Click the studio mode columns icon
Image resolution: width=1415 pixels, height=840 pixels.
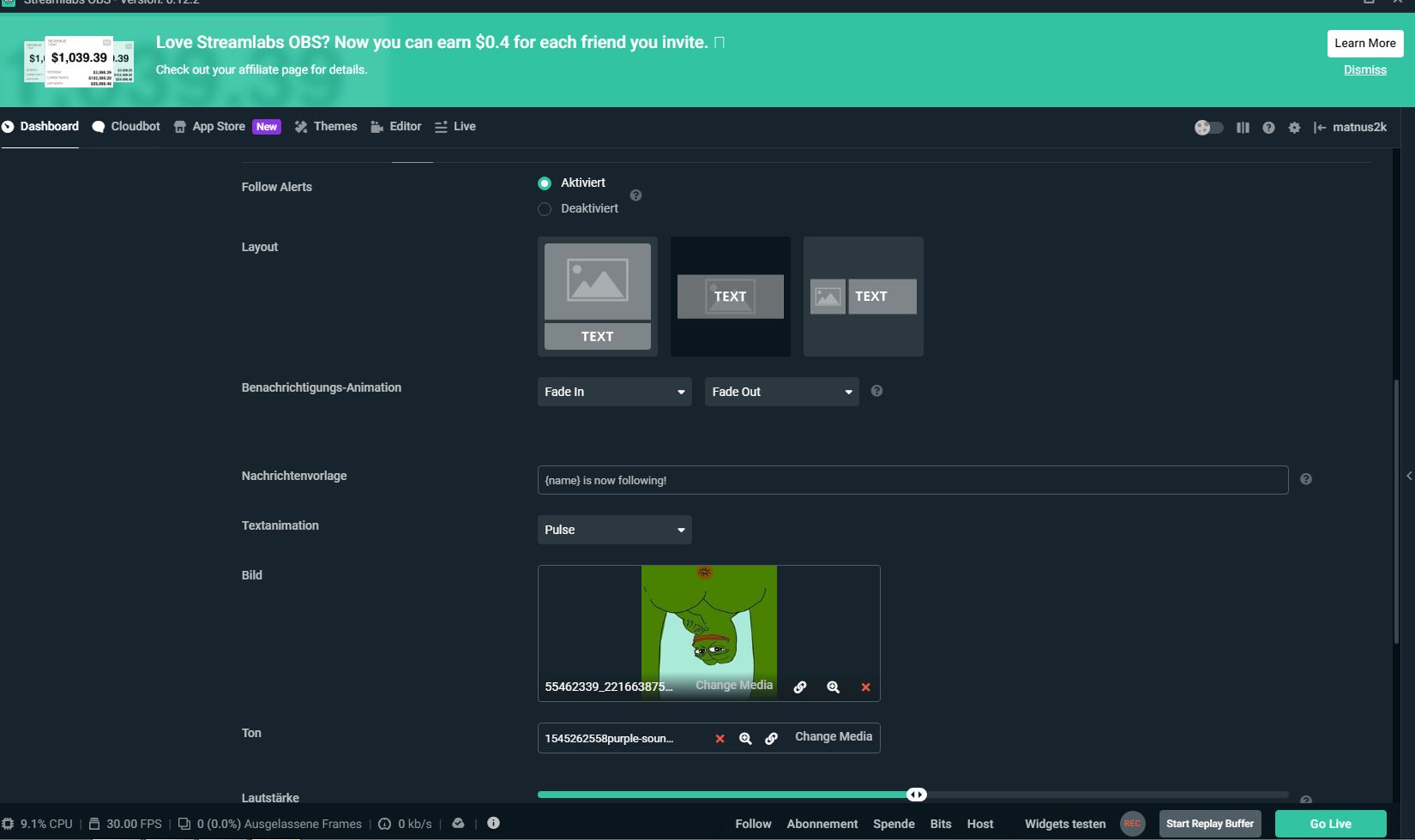[1243, 128]
